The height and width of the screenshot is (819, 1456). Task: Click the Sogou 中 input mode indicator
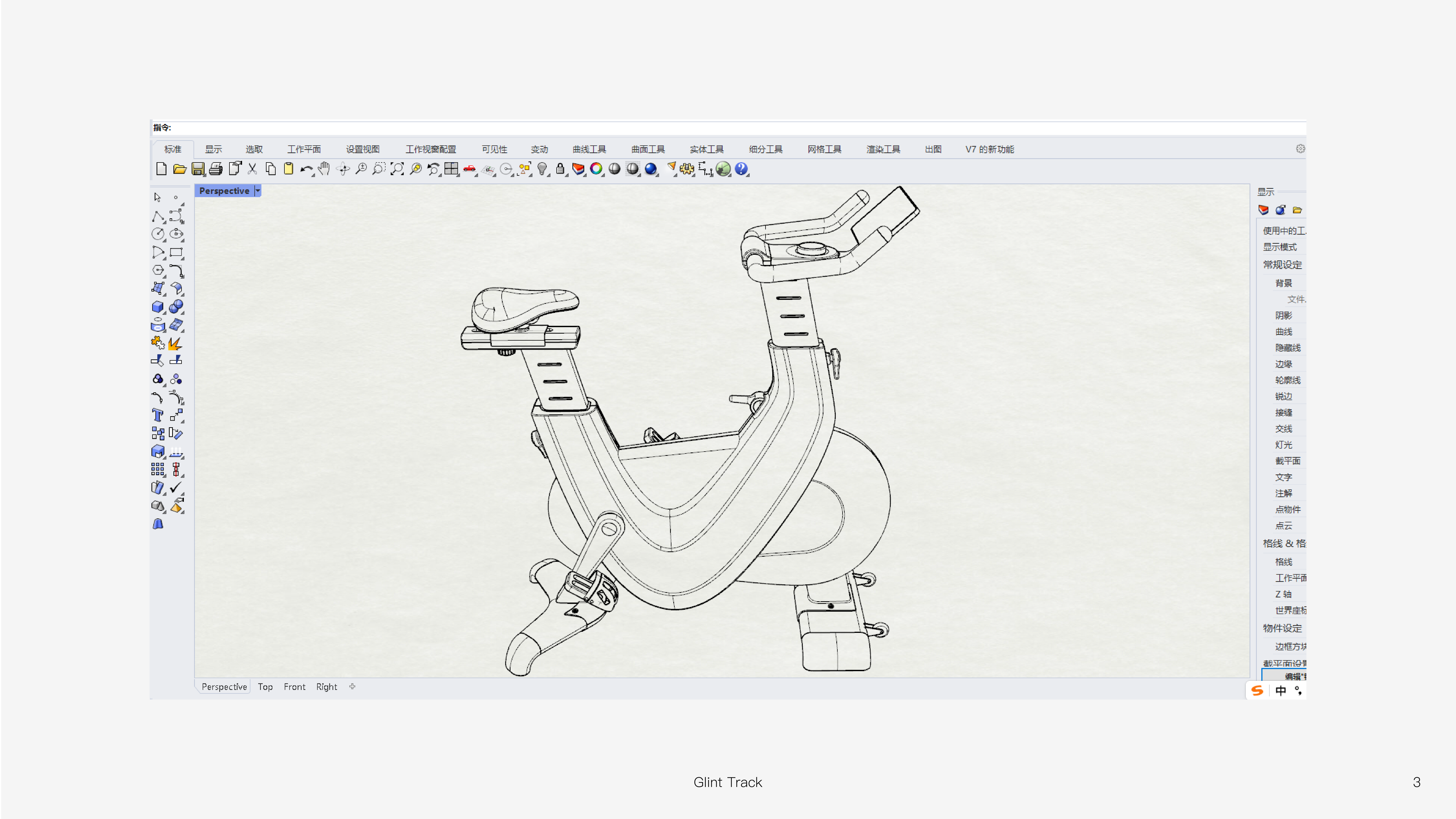coord(1281,691)
